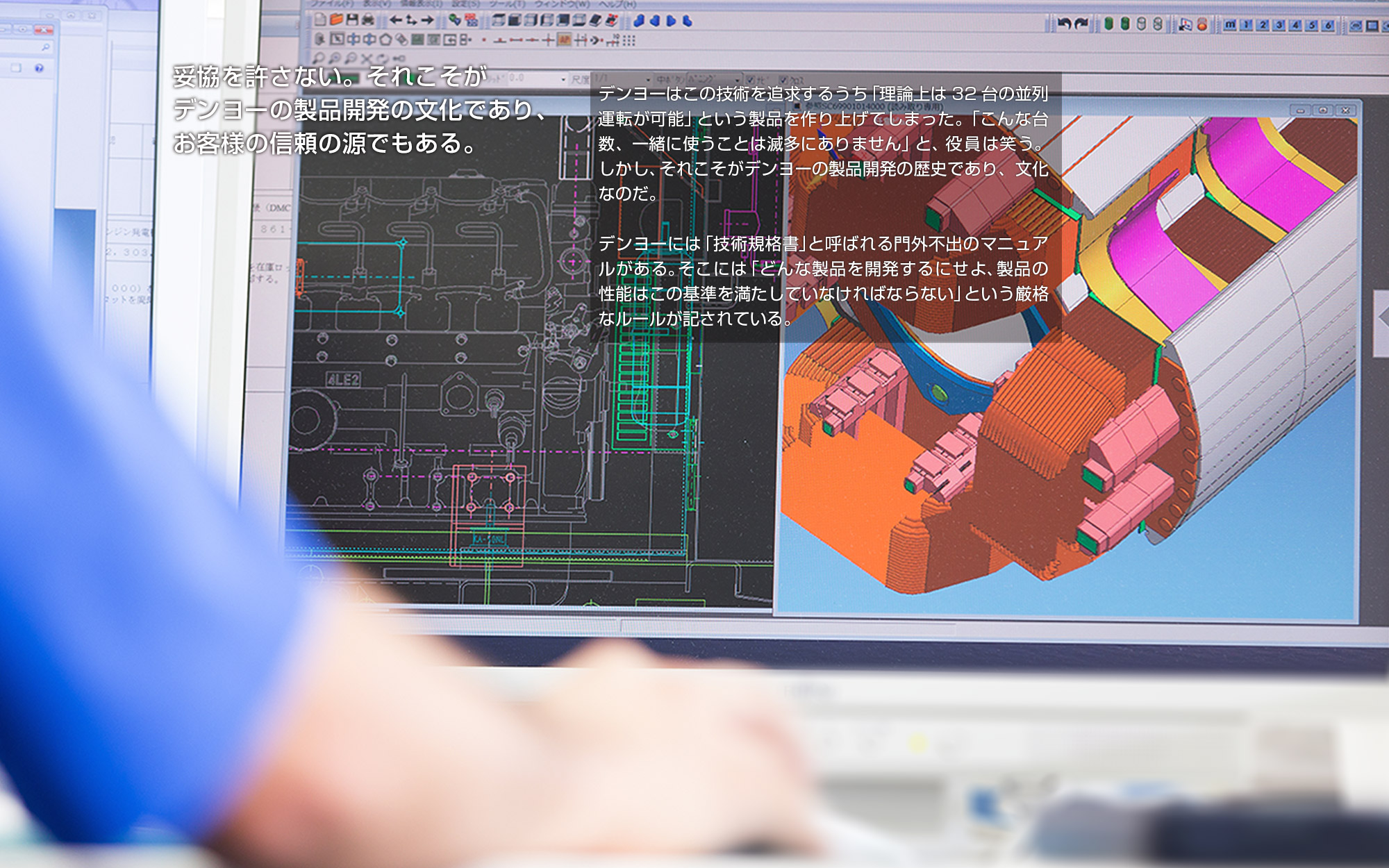Screen dimensions: 1389x868
Task: Click the dotted grid icon in snap toolbar
Action: pyautogui.click(x=629, y=40)
